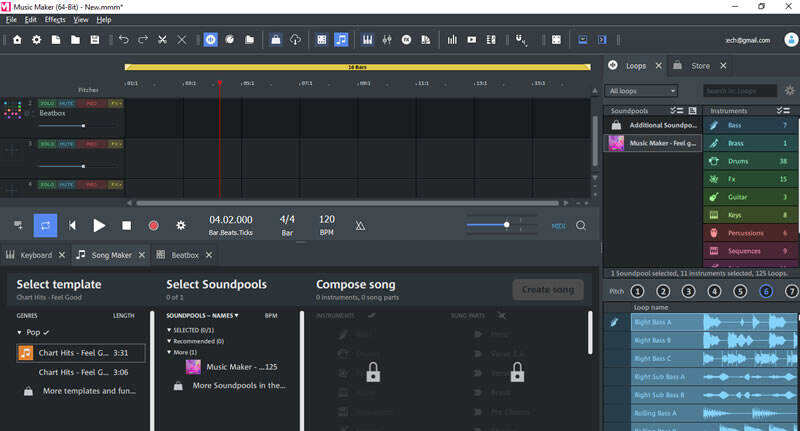Click the Search in Loops input field
The width and height of the screenshot is (800, 431).
coord(740,91)
